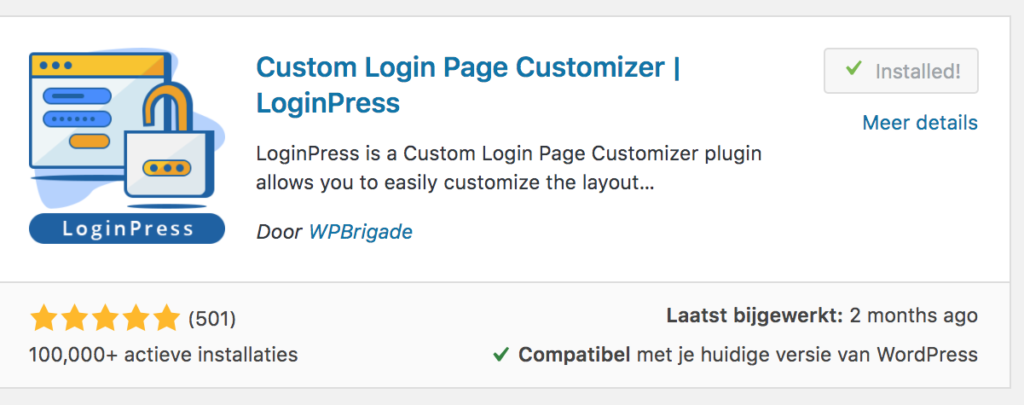Select the second rating star
Viewport: 1024px width, 405px height.
click(74, 318)
